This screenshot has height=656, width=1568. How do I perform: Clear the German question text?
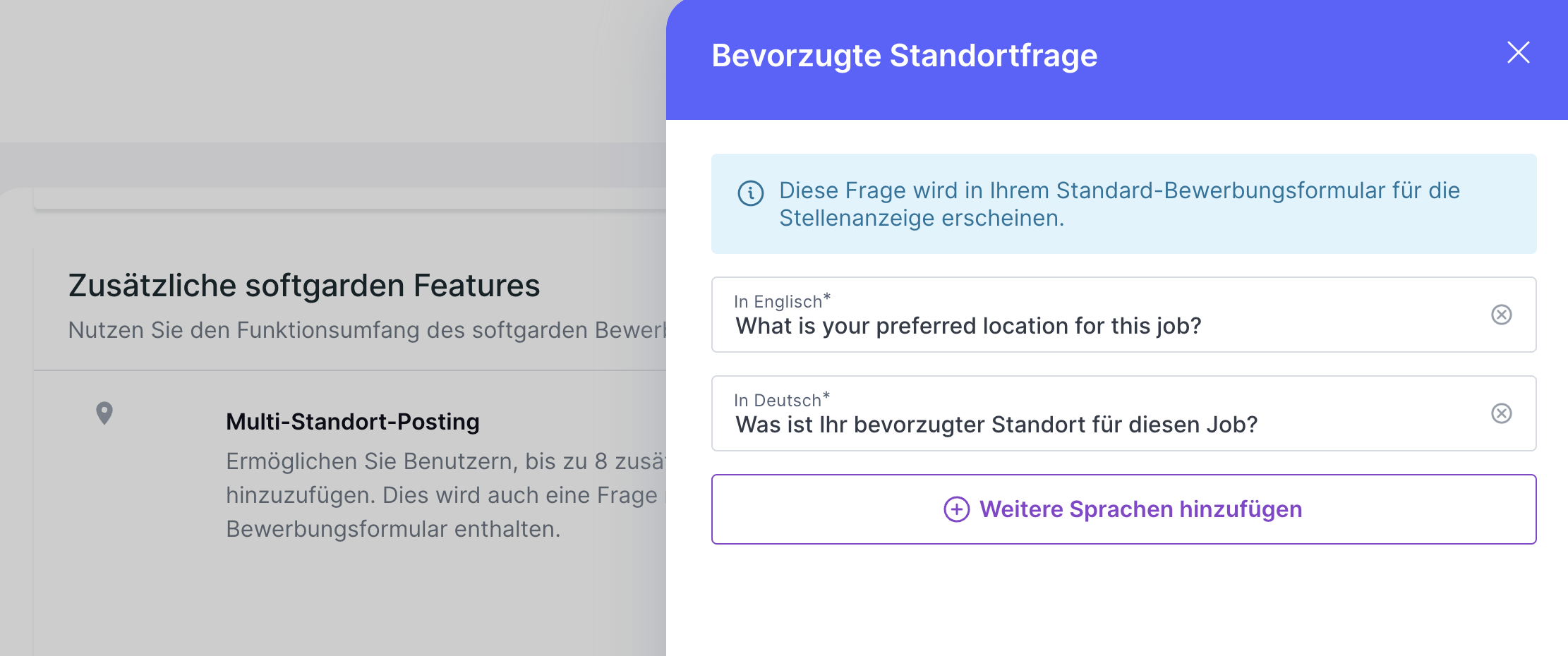pyautogui.click(x=1501, y=413)
